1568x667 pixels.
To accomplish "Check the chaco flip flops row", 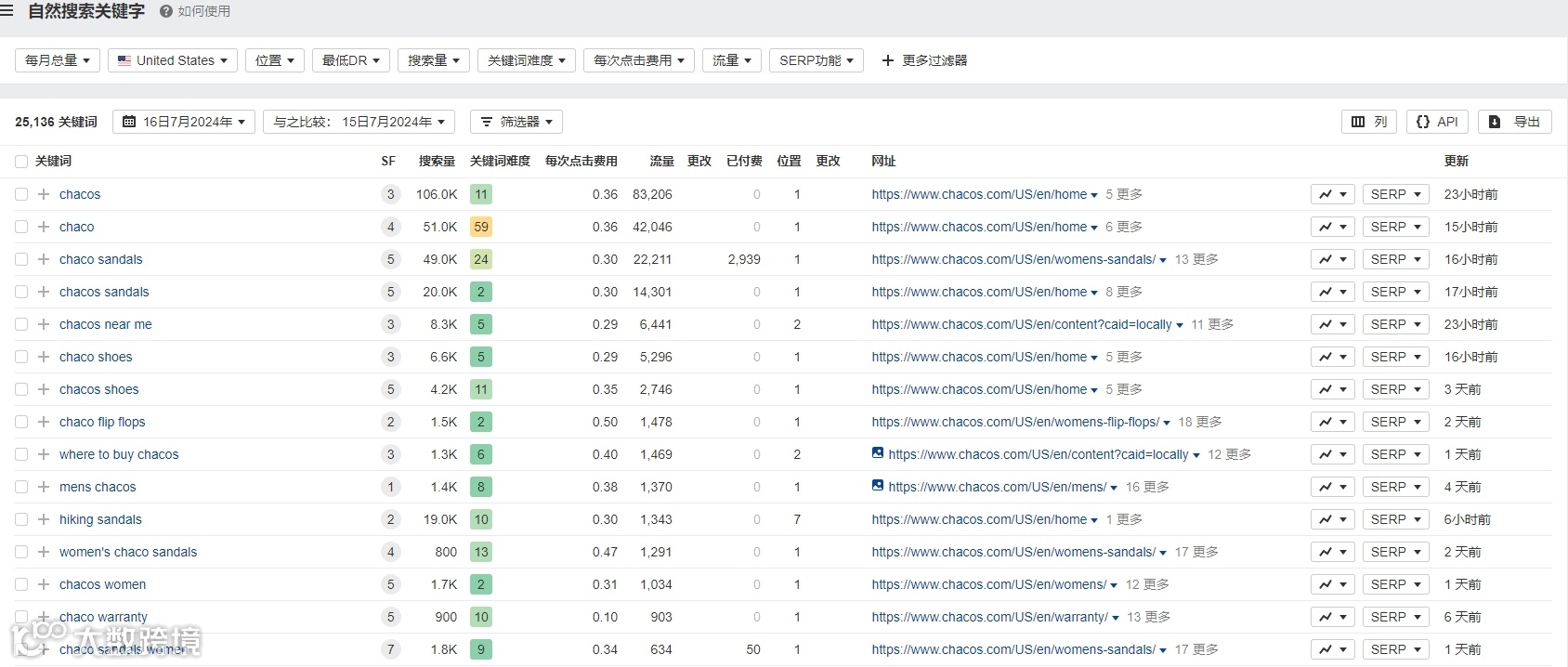I will (21, 422).
